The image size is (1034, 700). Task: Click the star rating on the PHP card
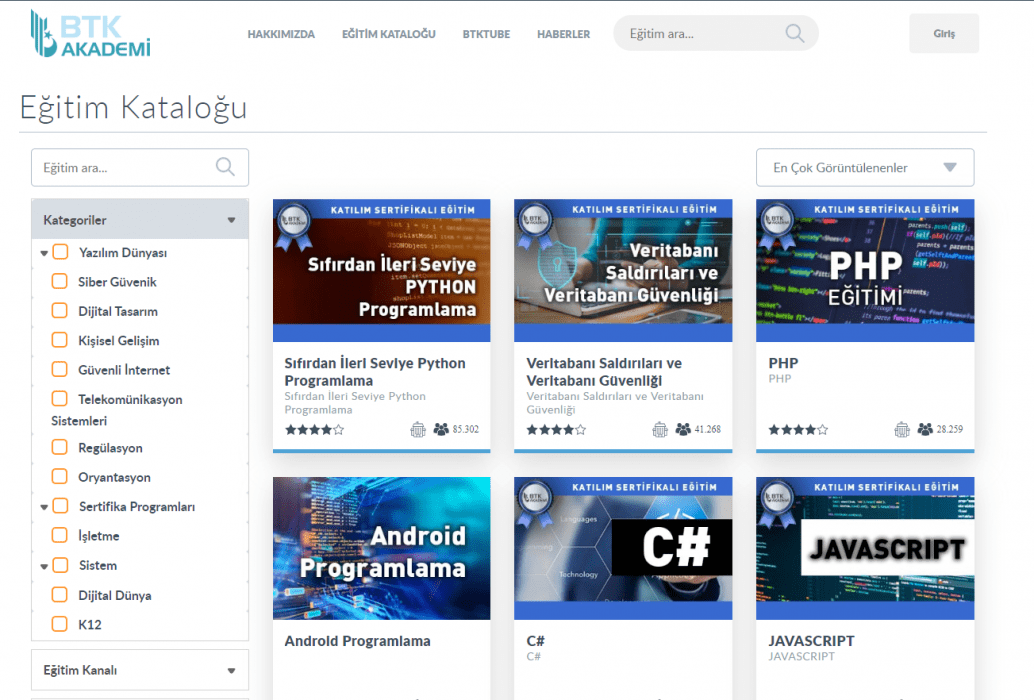[798, 430]
